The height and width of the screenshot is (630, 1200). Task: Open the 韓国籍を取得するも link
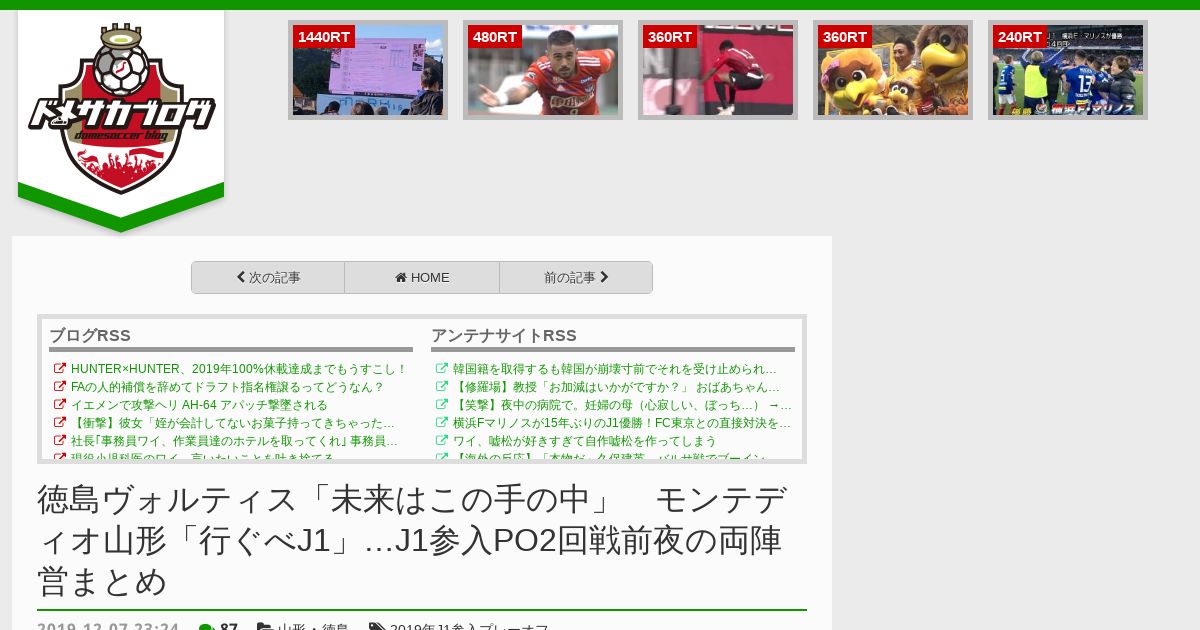point(615,369)
